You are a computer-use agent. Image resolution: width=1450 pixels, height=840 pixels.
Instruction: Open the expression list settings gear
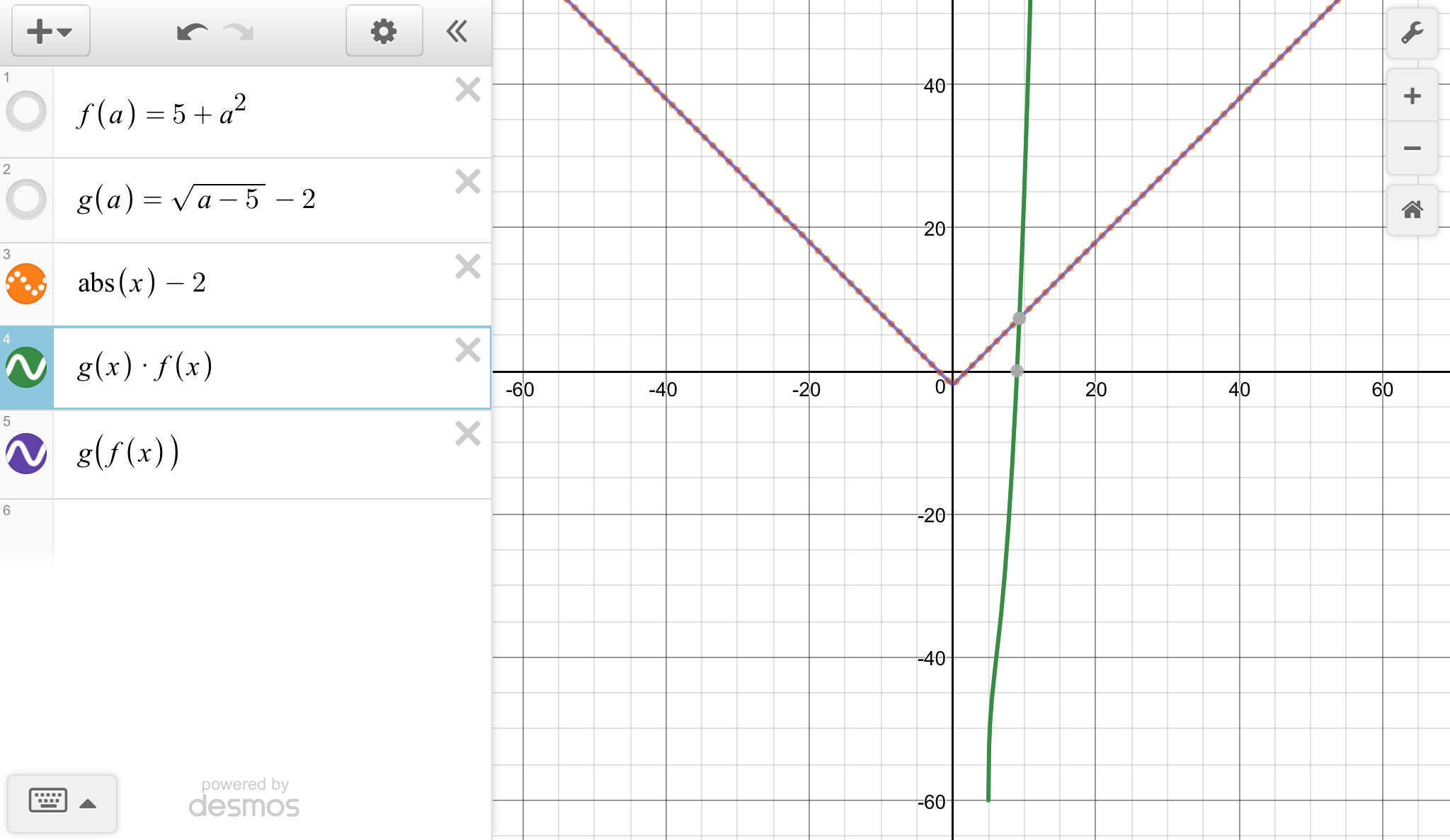(384, 32)
